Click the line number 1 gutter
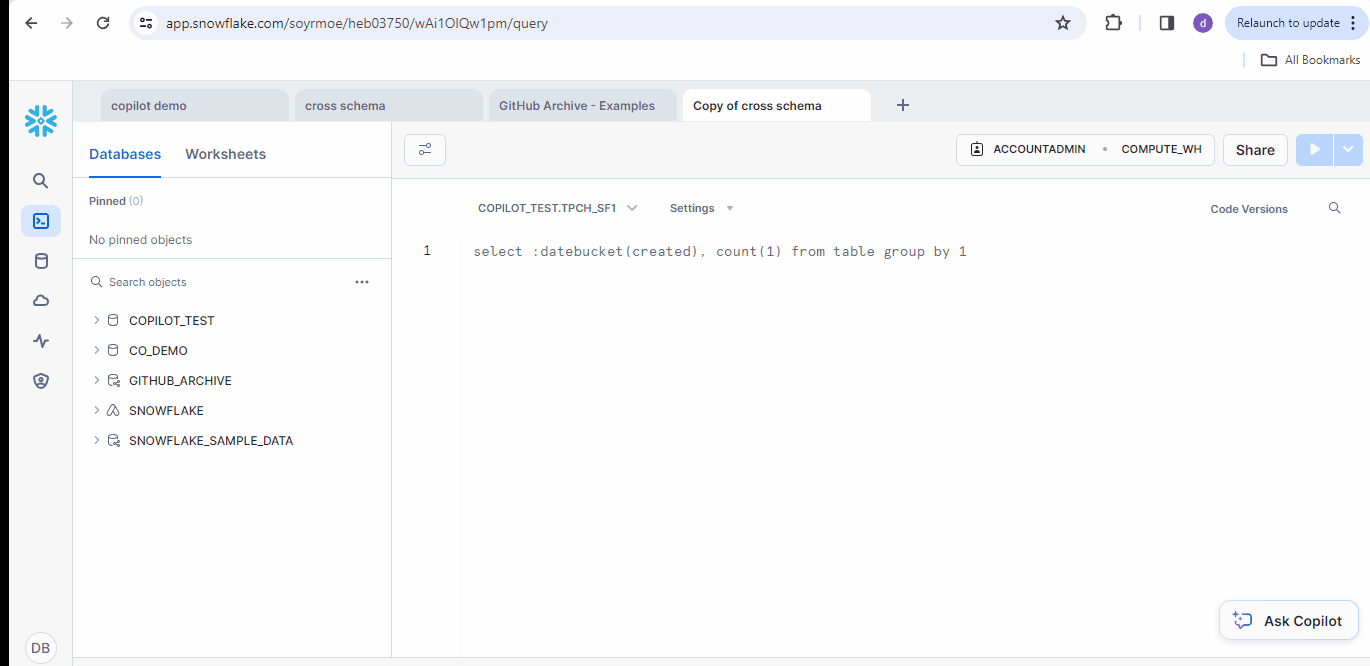Viewport: 1370px width, 666px height. 427,251
